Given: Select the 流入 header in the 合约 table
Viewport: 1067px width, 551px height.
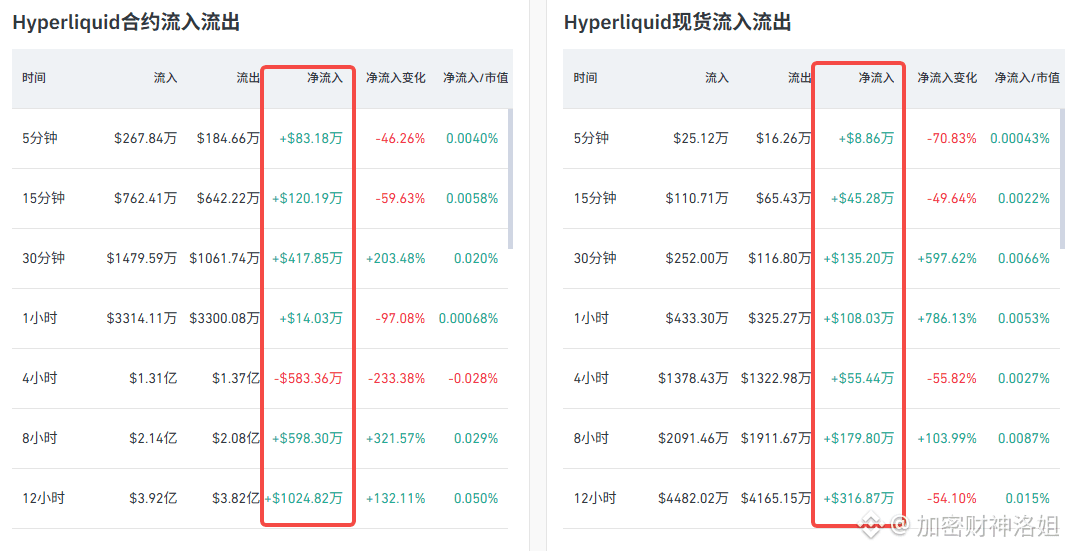Looking at the screenshot, I should [165, 78].
